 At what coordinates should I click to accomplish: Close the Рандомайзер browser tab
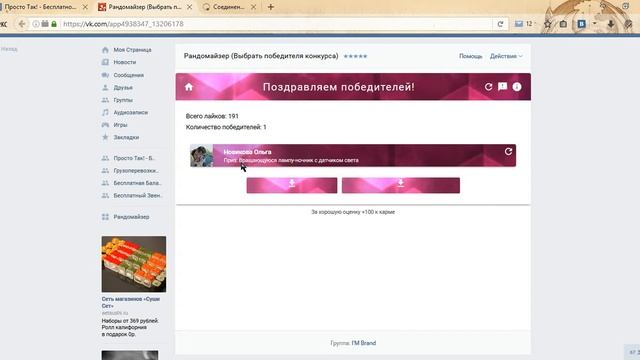(x=189, y=7)
